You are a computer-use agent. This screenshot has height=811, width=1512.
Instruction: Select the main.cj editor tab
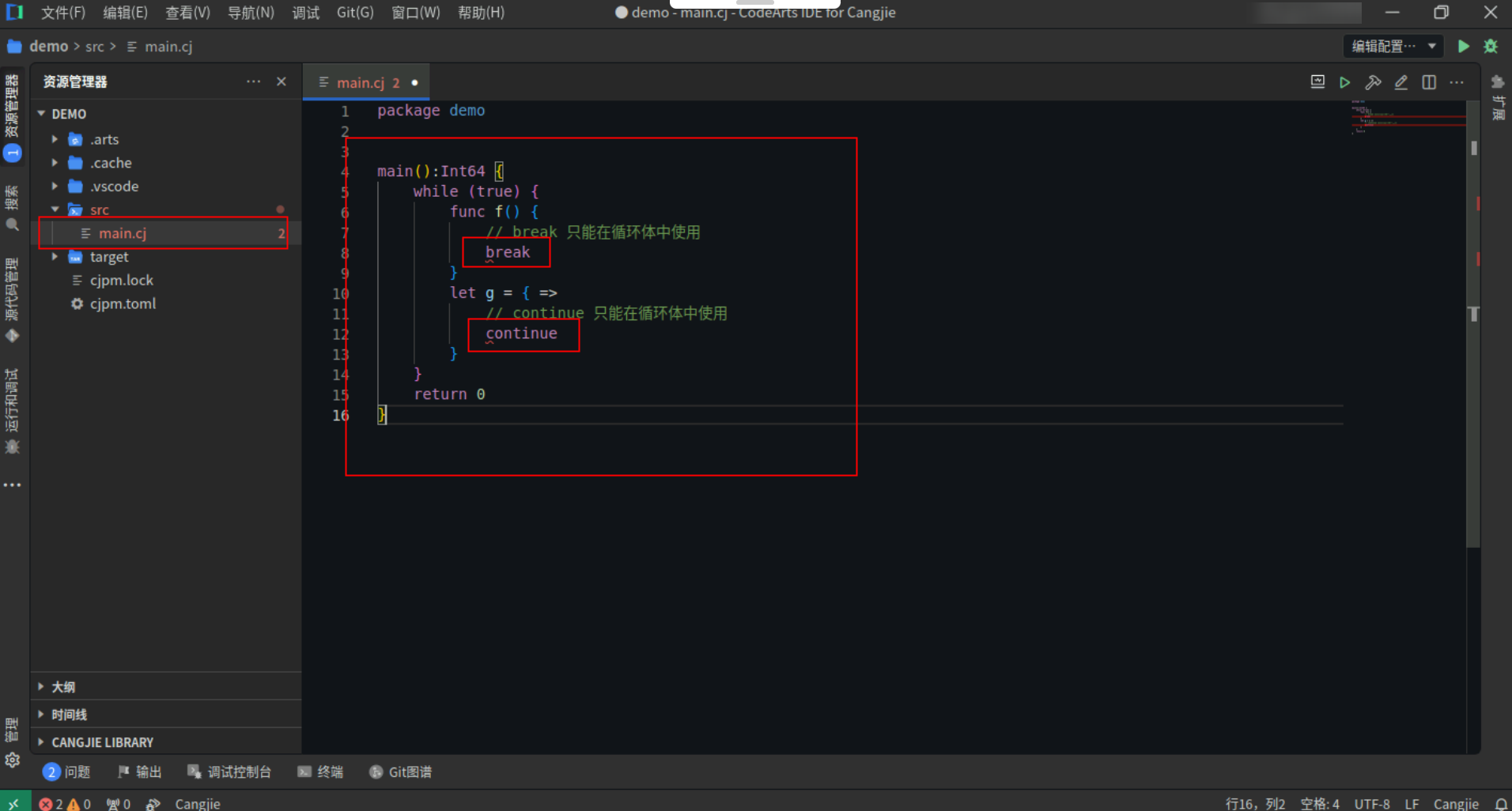click(366, 82)
